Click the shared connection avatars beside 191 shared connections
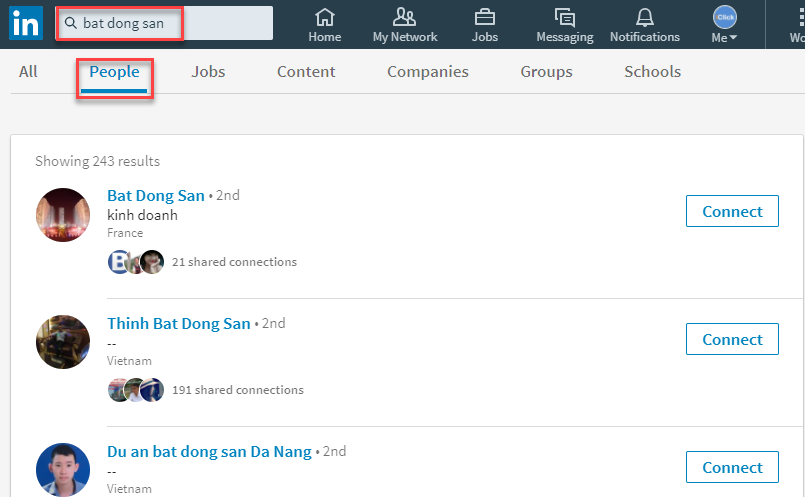This screenshot has height=497, width=805. pos(136,390)
